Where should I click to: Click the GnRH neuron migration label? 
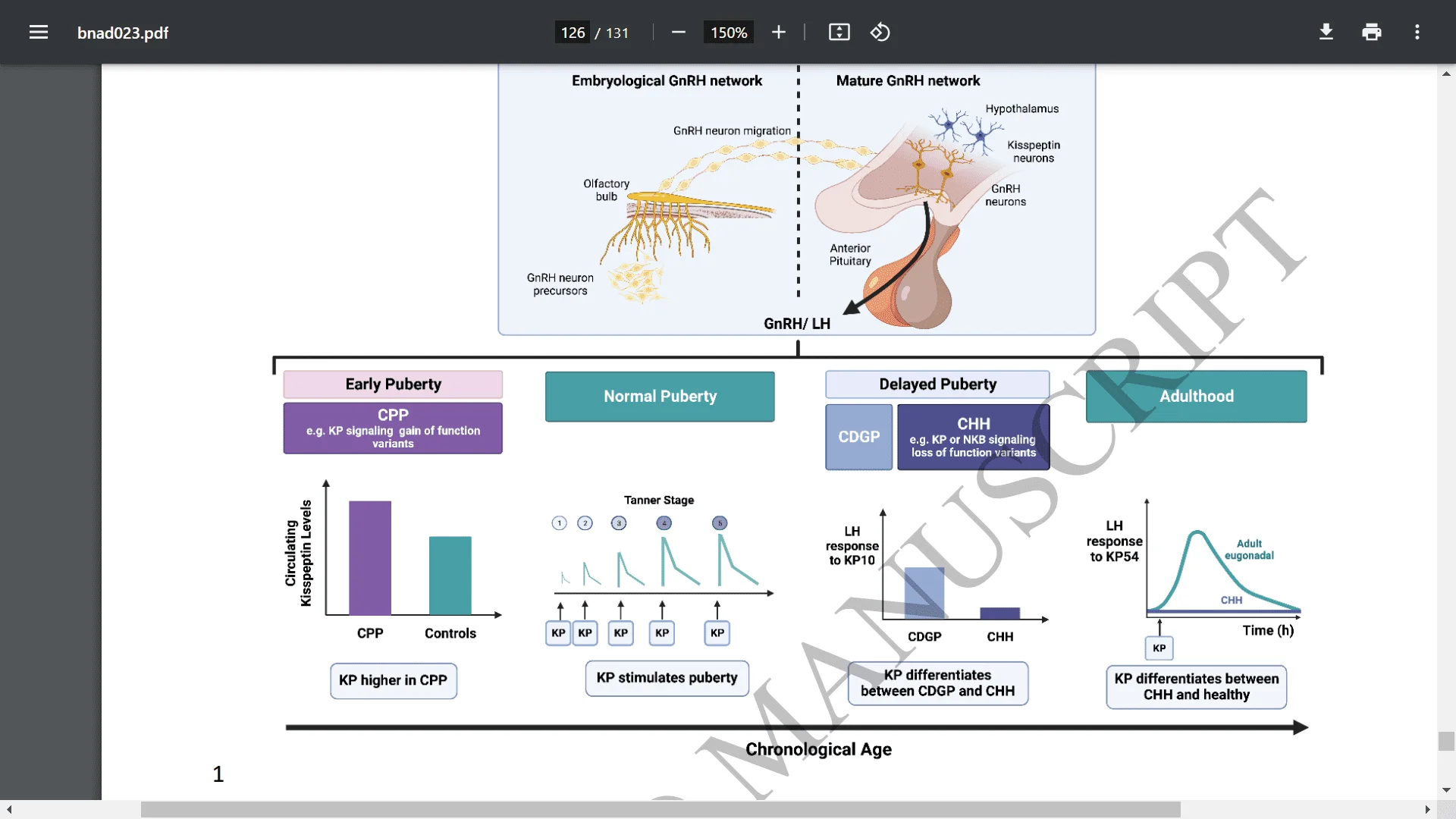(x=732, y=130)
